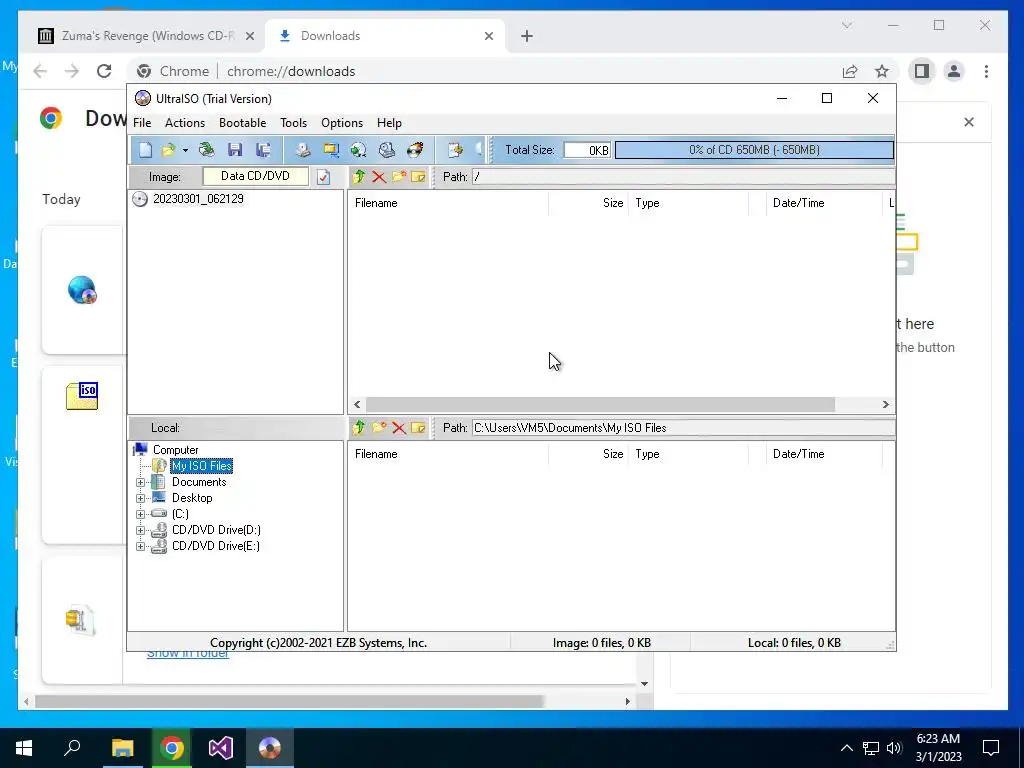
Task: Open Visual Studio from taskbar
Action: [221, 748]
